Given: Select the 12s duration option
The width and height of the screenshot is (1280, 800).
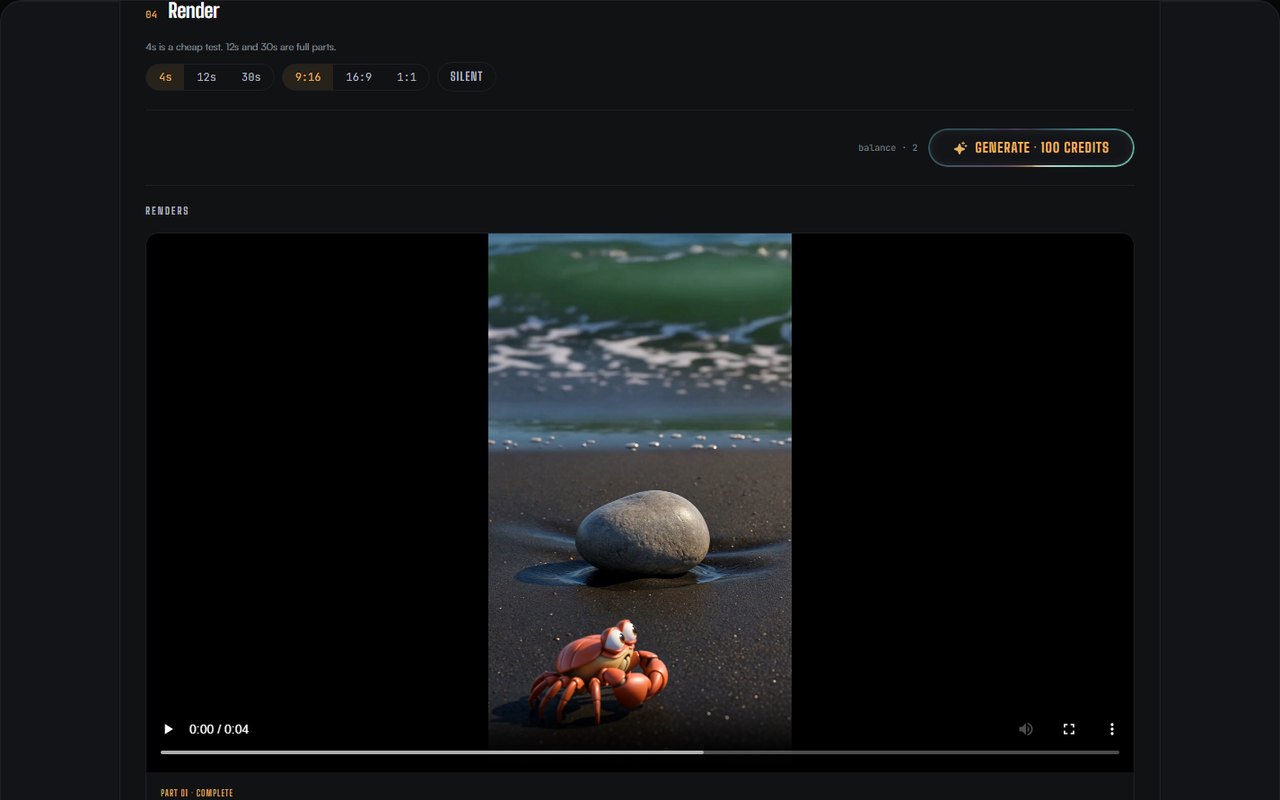Looking at the screenshot, I should click(206, 77).
